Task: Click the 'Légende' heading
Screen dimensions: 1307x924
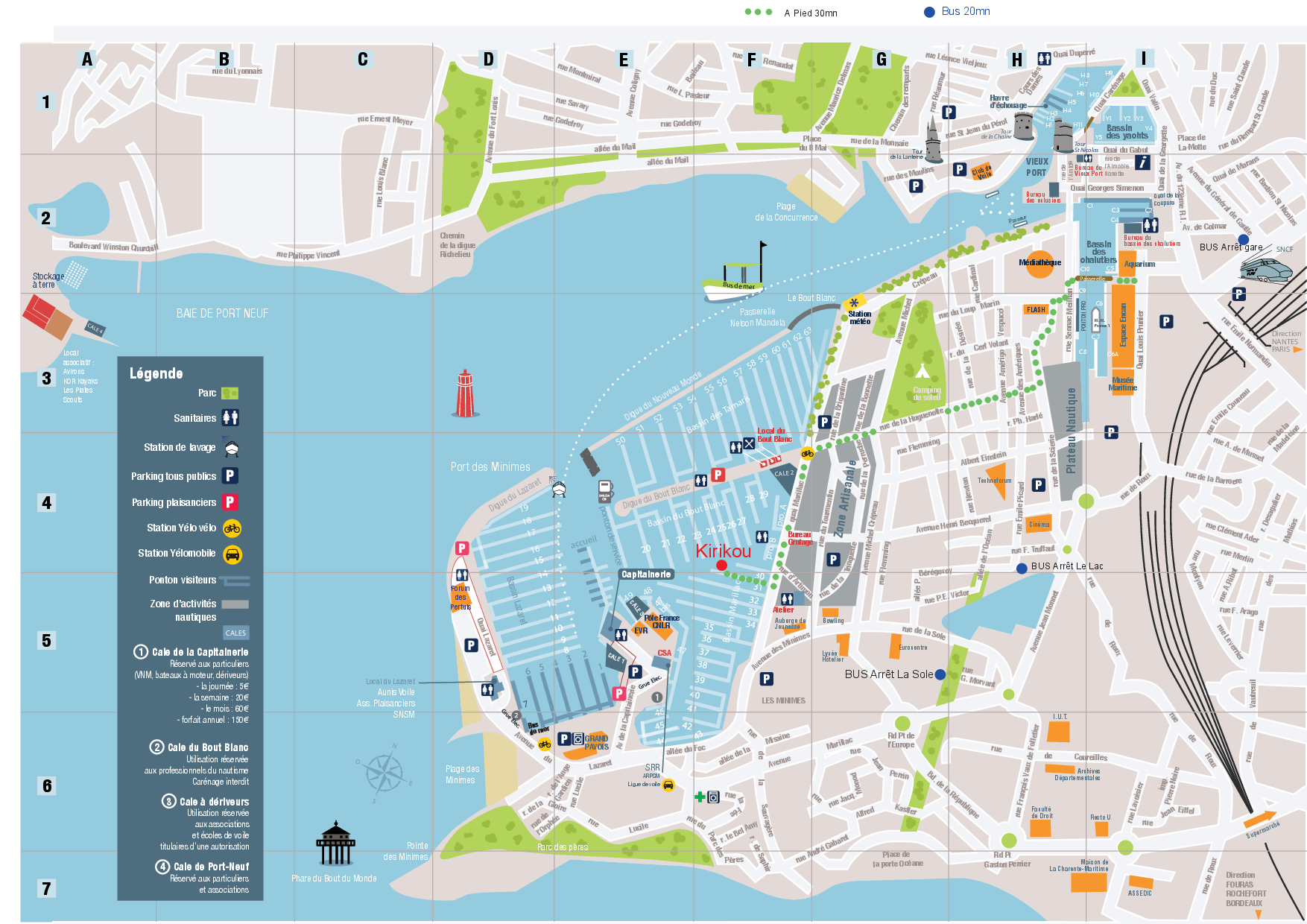Action: (156, 373)
